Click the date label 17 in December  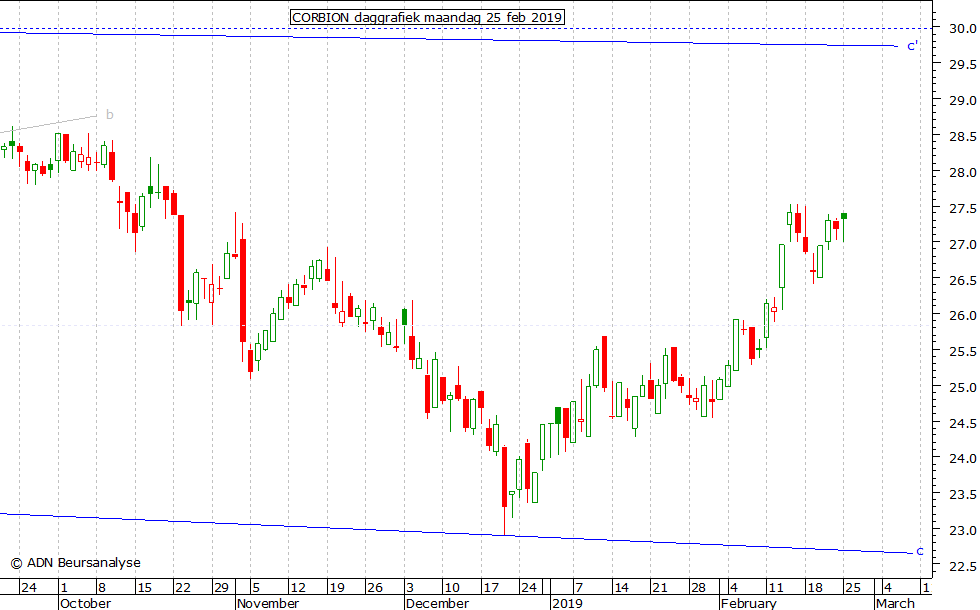pyautogui.click(x=491, y=588)
